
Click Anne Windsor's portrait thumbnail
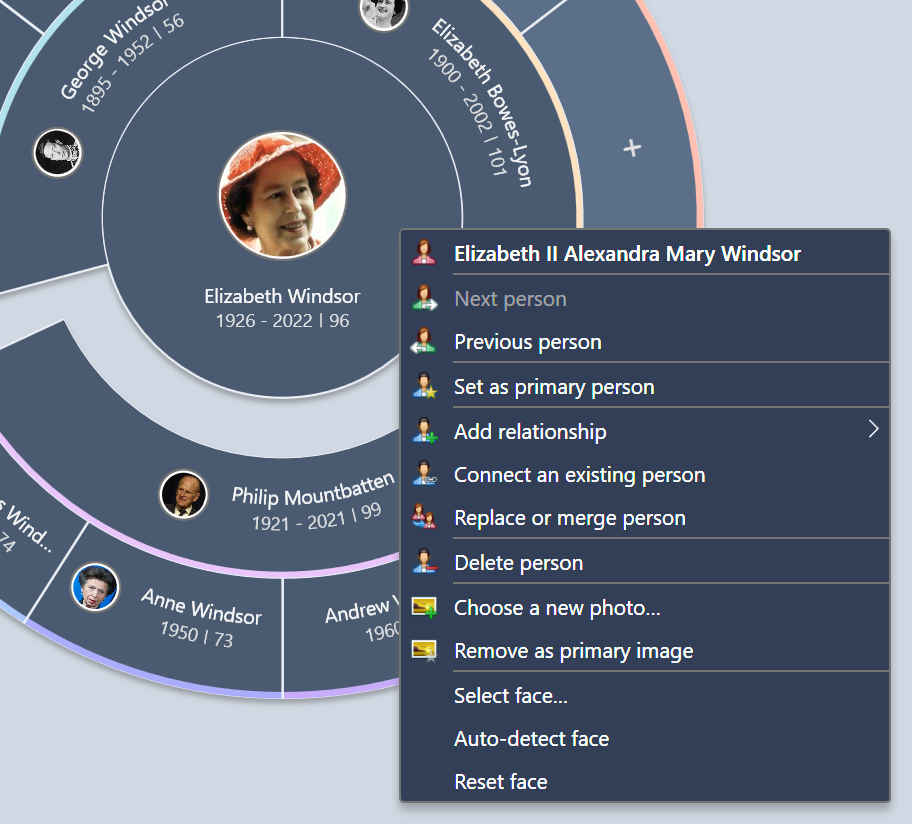tap(95, 587)
